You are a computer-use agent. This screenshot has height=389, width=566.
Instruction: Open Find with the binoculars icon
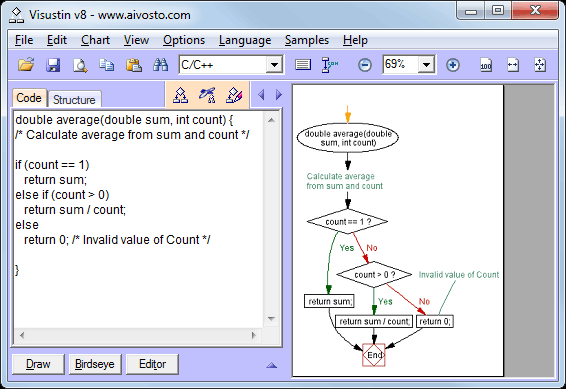160,65
